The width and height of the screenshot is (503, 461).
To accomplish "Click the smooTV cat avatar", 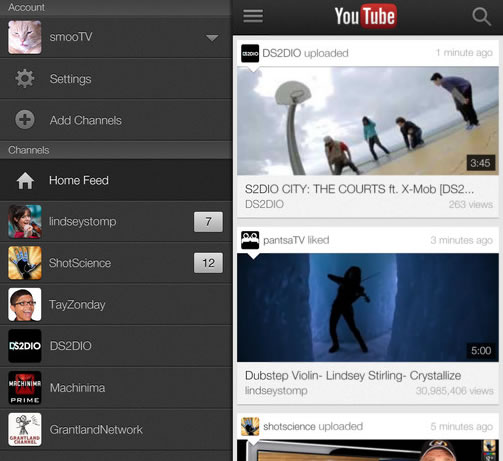I will (x=25, y=37).
